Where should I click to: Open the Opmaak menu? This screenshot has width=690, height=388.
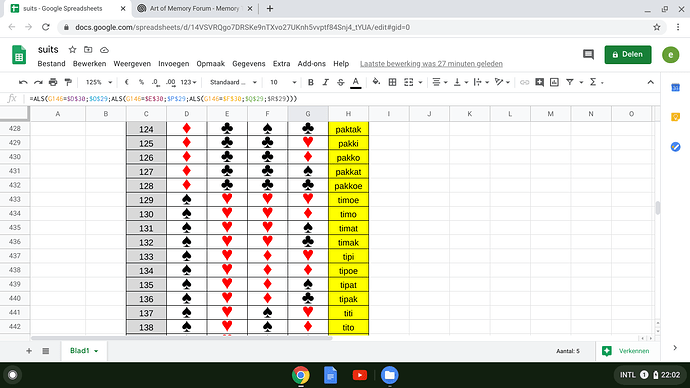210,64
